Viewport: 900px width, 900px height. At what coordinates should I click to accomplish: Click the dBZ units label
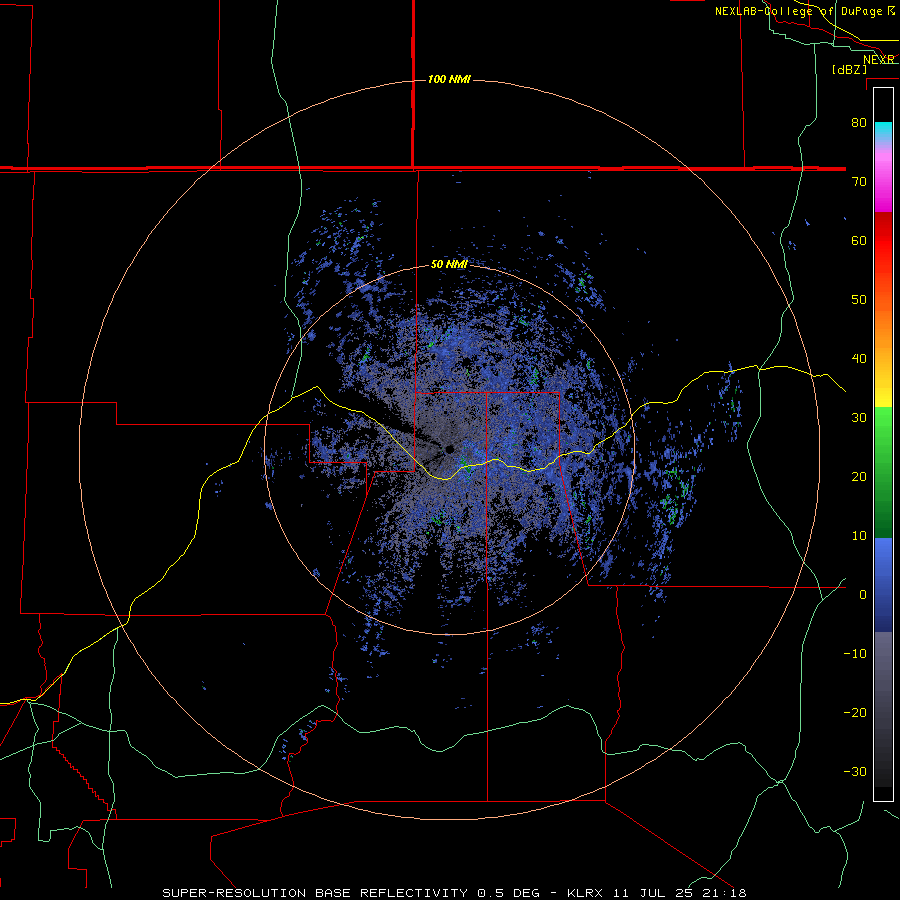click(x=849, y=70)
